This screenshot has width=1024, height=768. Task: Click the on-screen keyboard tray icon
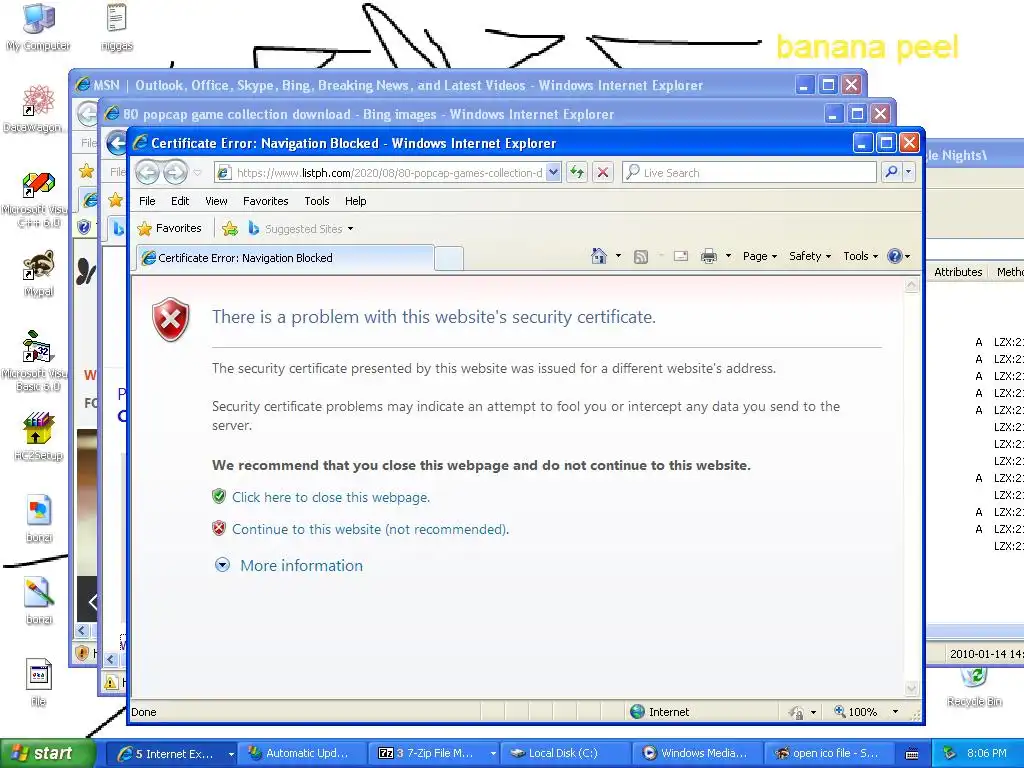(912, 754)
